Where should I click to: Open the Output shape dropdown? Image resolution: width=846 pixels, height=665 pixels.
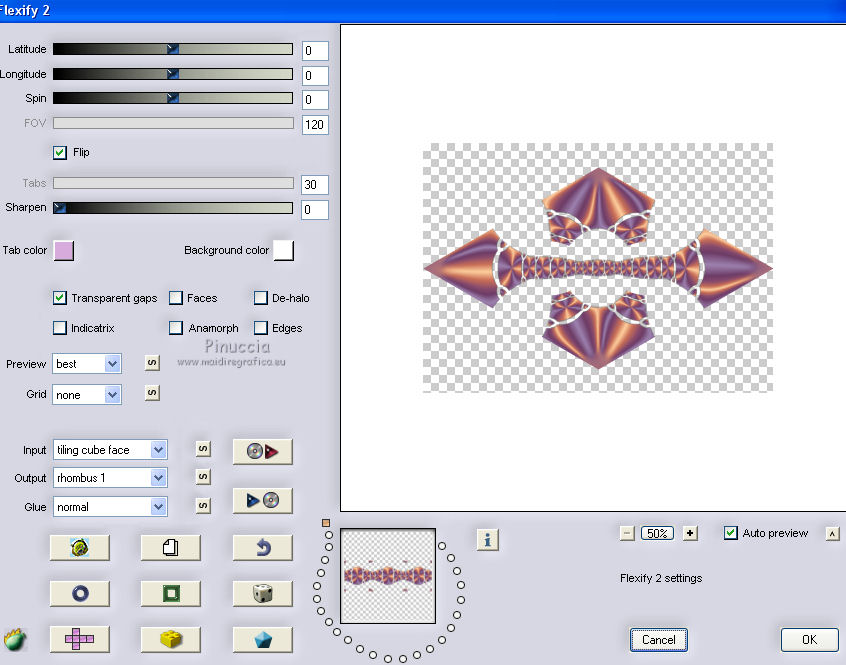click(x=110, y=478)
